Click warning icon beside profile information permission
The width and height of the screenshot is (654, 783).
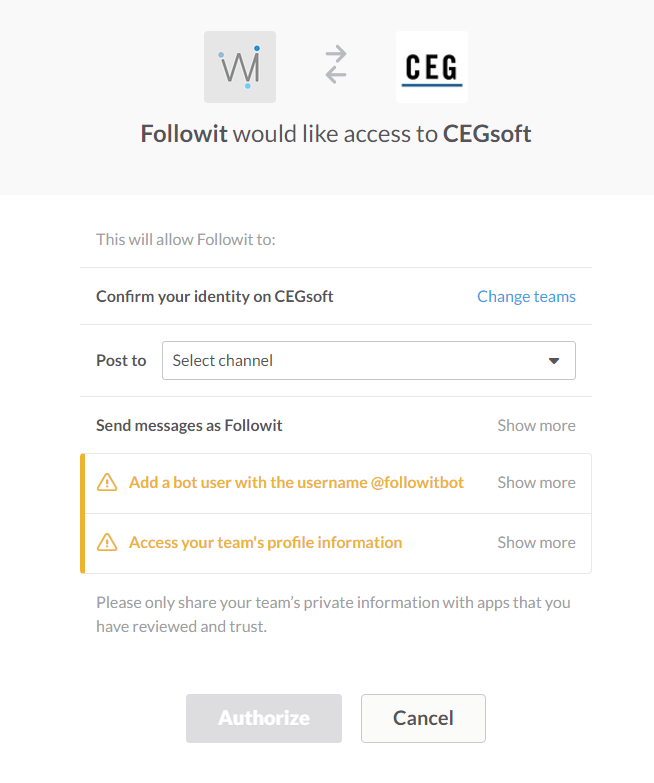tap(107, 543)
